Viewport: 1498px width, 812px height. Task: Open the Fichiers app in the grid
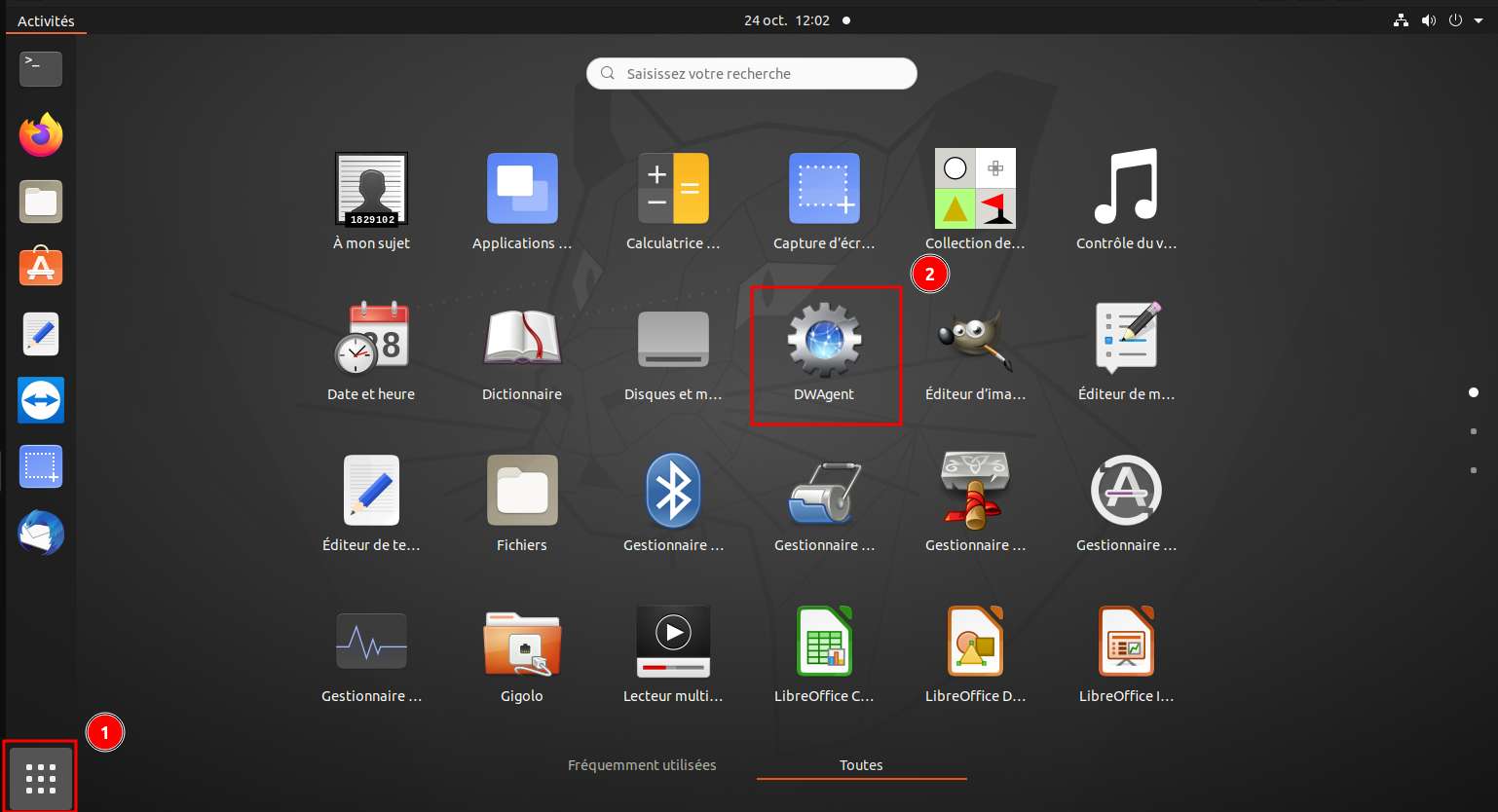(522, 503)
